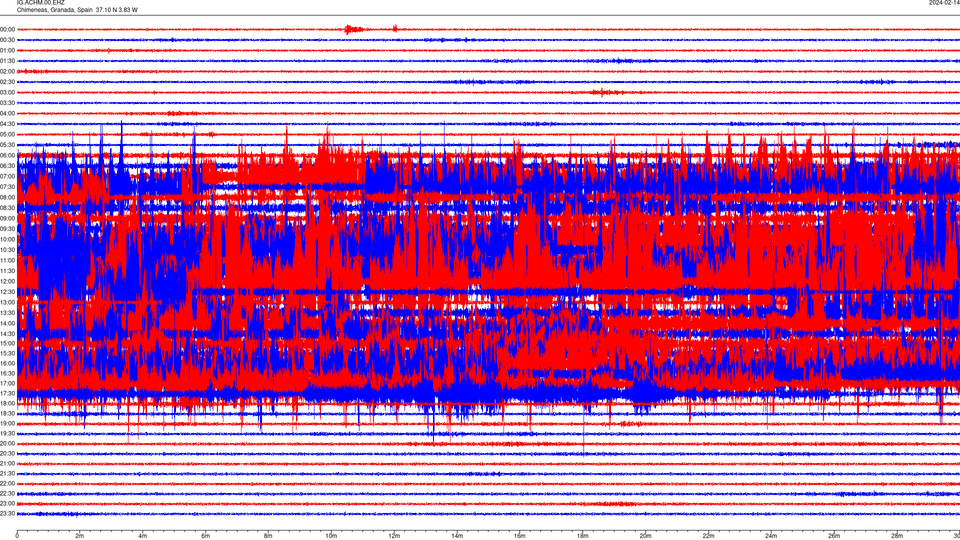
Task: Select the 21:30 time label
Action: click(x=7, y=474)
